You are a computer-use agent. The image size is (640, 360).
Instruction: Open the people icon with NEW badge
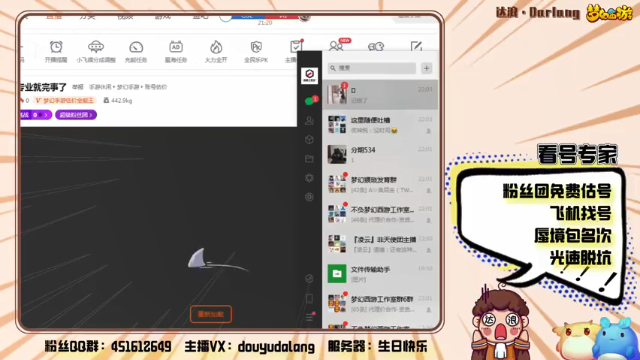click(x=336, y=46)
